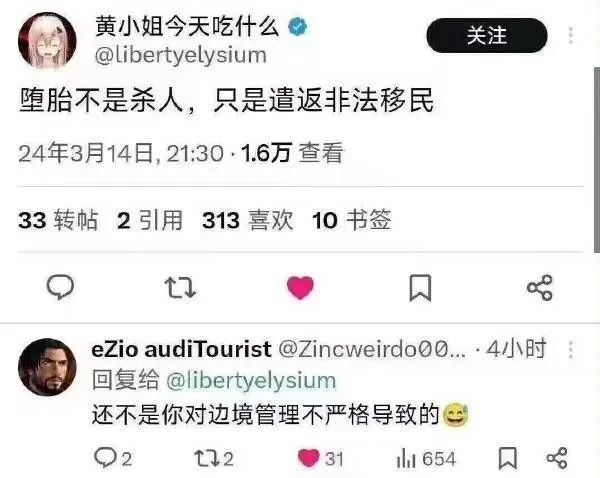View the 33 转帖 reposts list
The height and width of the screenshot is (478, 600).
click(x=58, y=220)
